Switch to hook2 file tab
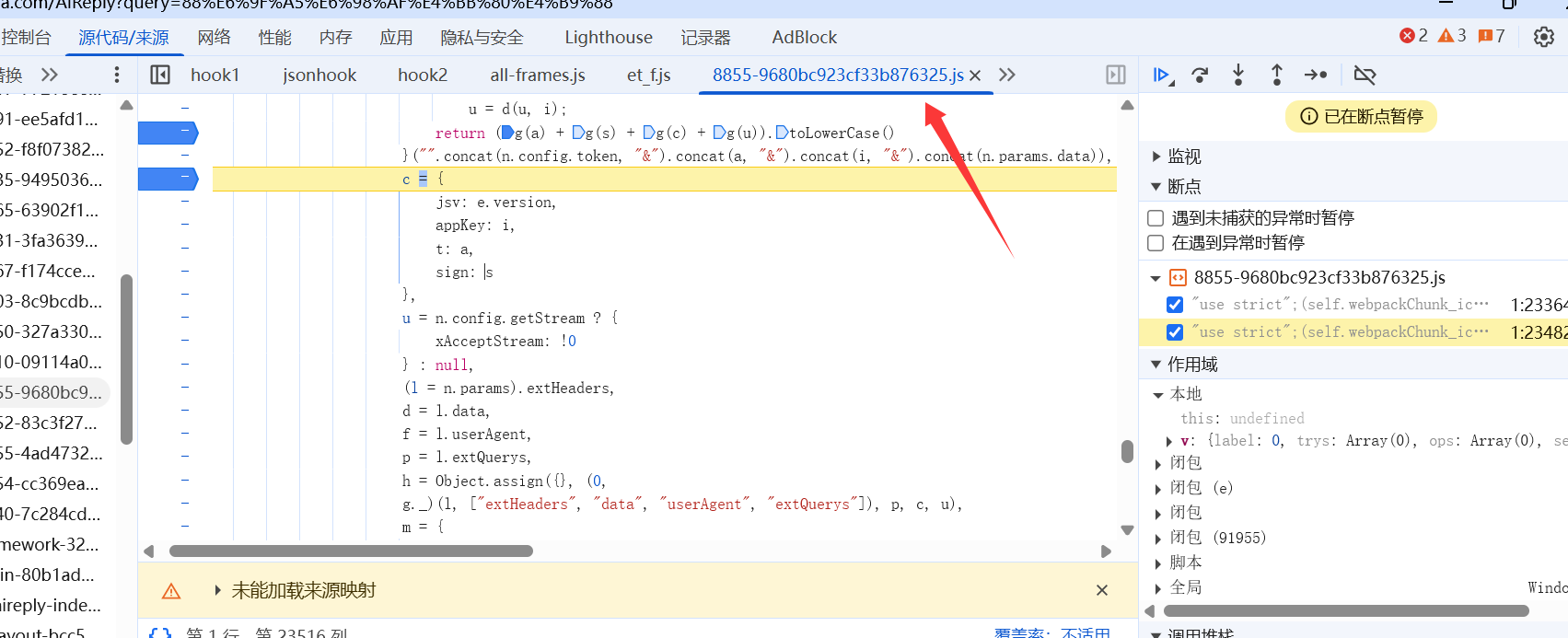Screen dimensions: 1568x638 (423, 75)
